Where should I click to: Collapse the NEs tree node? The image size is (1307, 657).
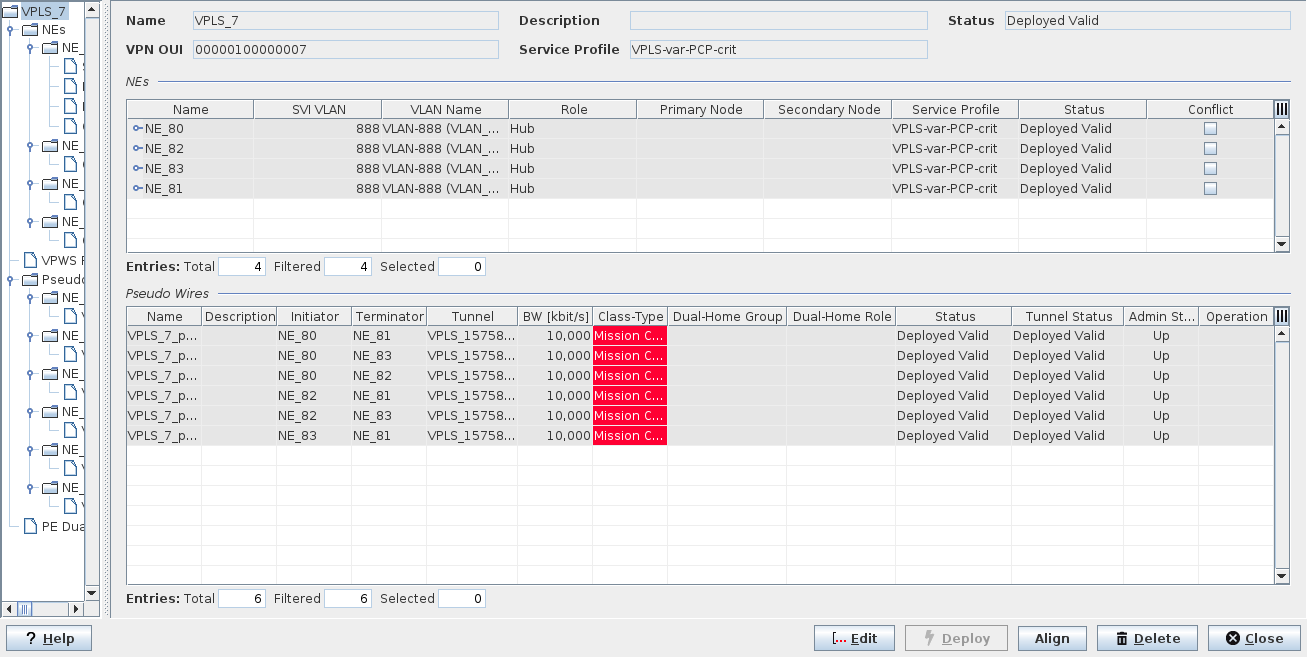[x=10, y=30]
